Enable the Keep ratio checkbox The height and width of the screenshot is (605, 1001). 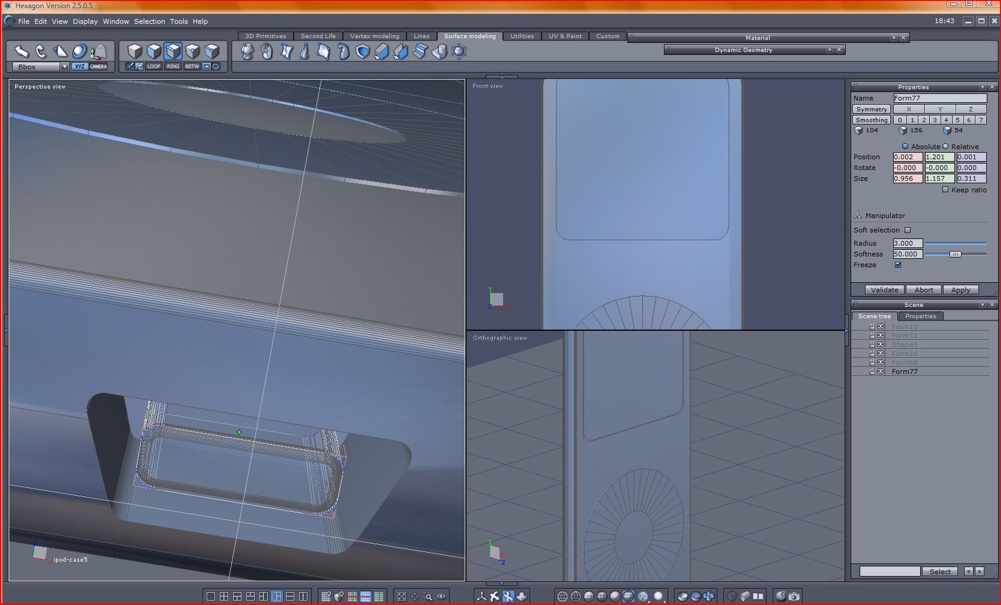pyautogui.click(x=945, y=190)
